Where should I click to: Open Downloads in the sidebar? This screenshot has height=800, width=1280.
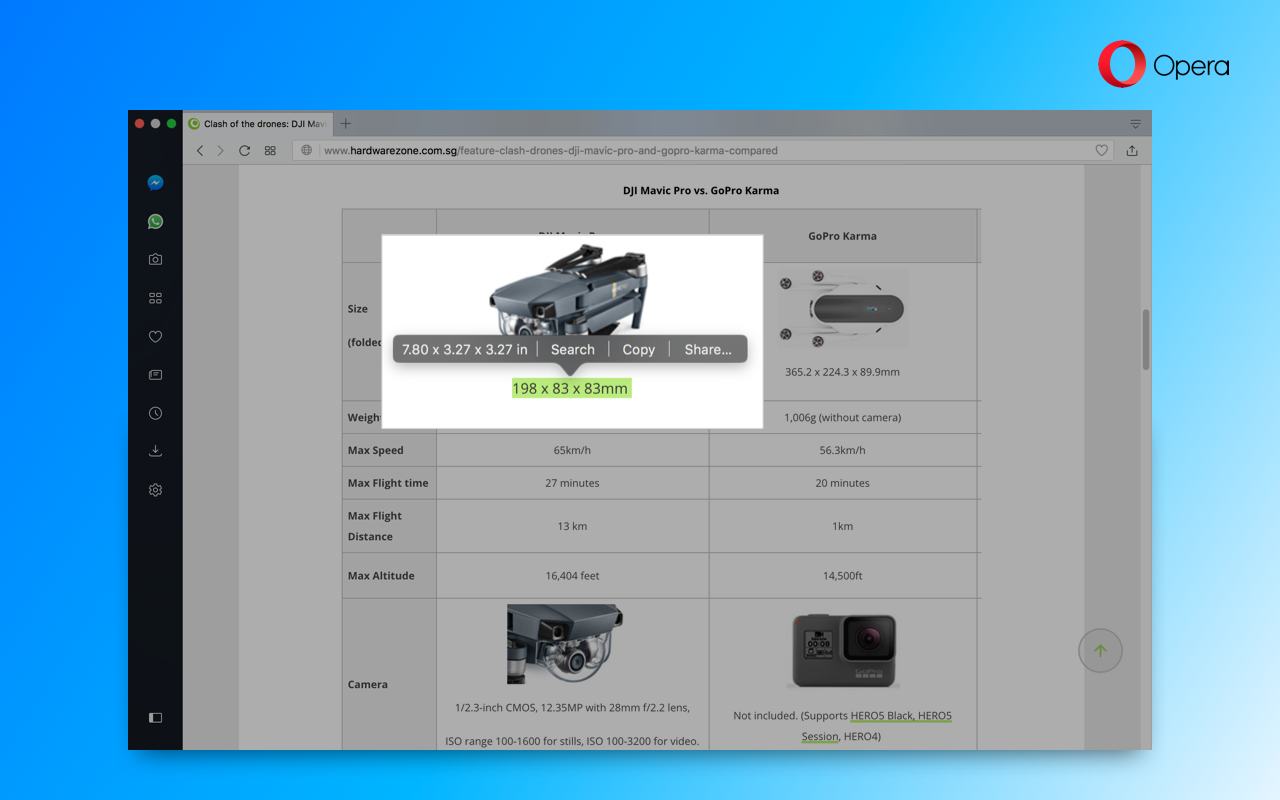click(x=155, y=451)
